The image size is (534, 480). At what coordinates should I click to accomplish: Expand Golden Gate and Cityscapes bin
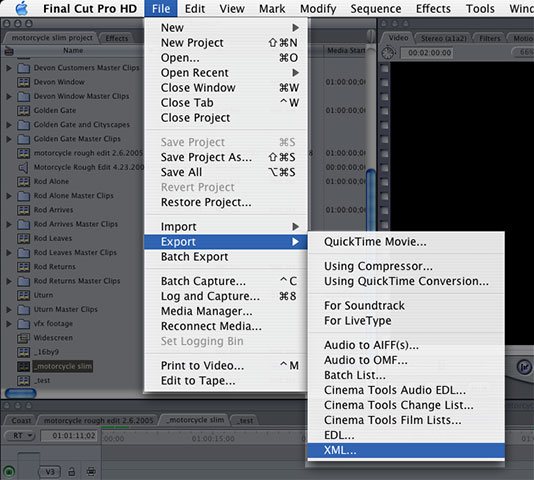[9, 125]
